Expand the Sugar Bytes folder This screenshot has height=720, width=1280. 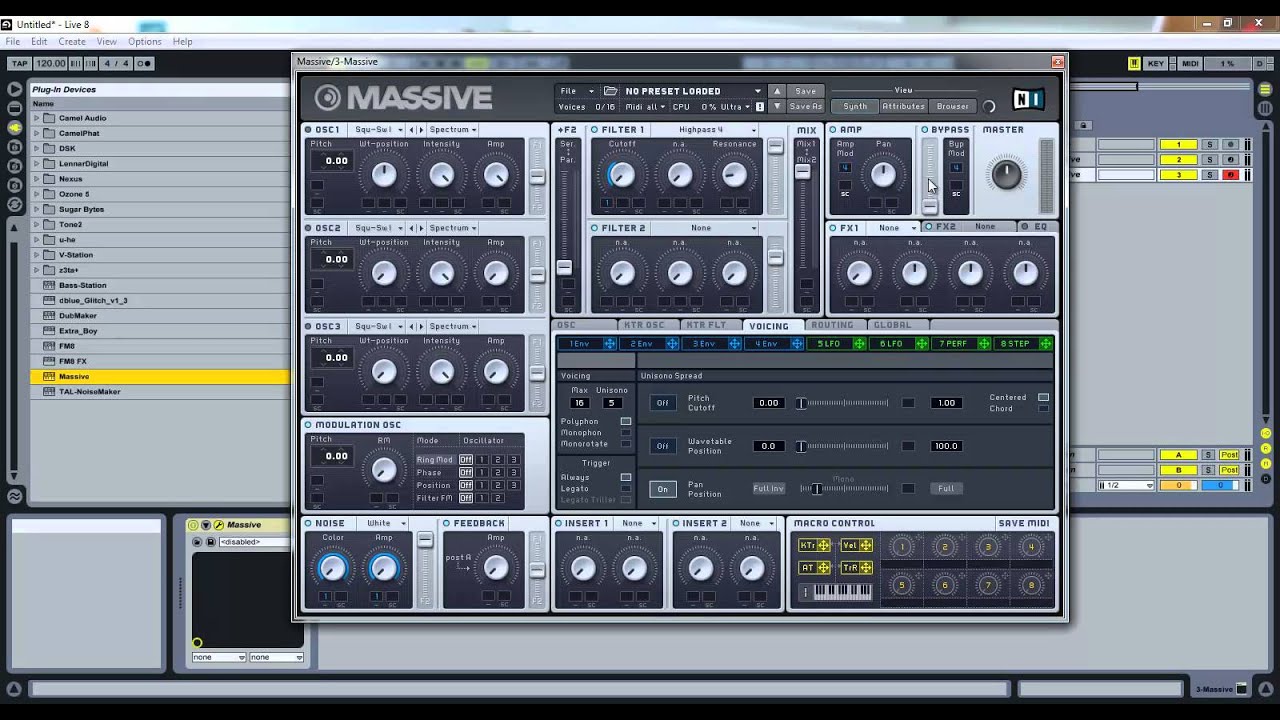[37, 209]
